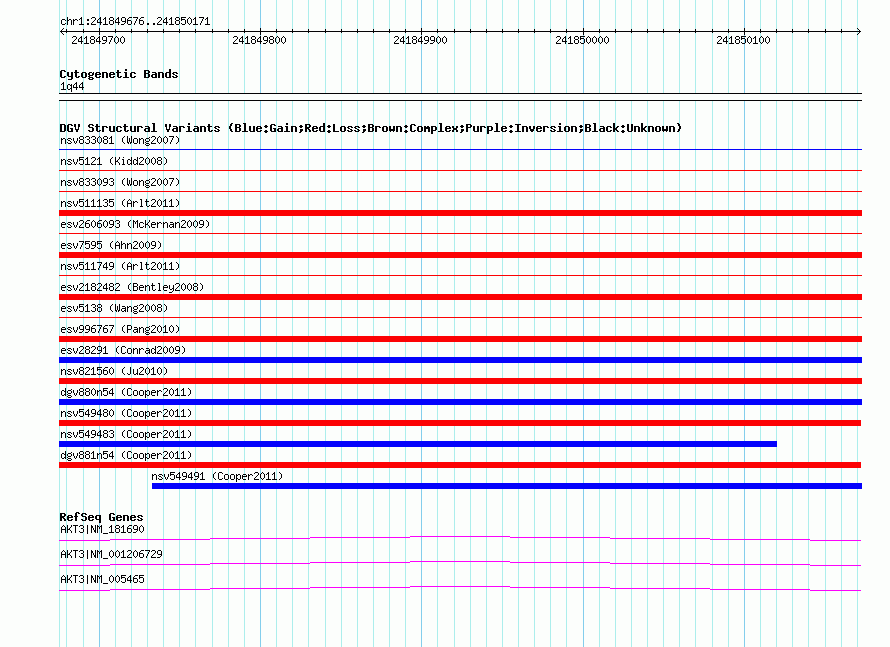The width and height of the screenshot is (890, 647).
Task: Click the Cytogenetic Bands track title
Action: tap(119, 74)
